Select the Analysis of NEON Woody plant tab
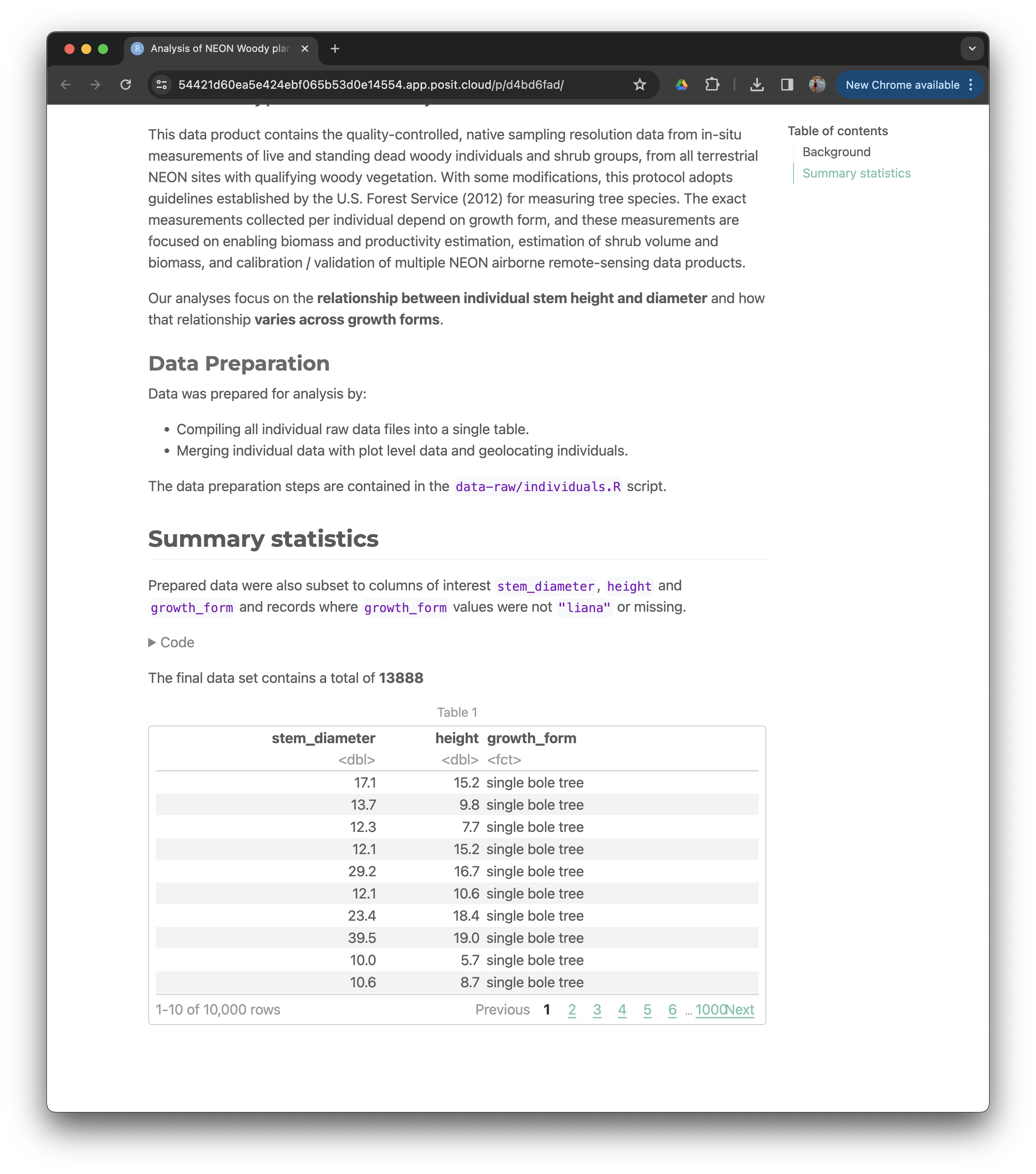Image resolution: width=1036 pixels, height=1174 pixels. [220, 49]
